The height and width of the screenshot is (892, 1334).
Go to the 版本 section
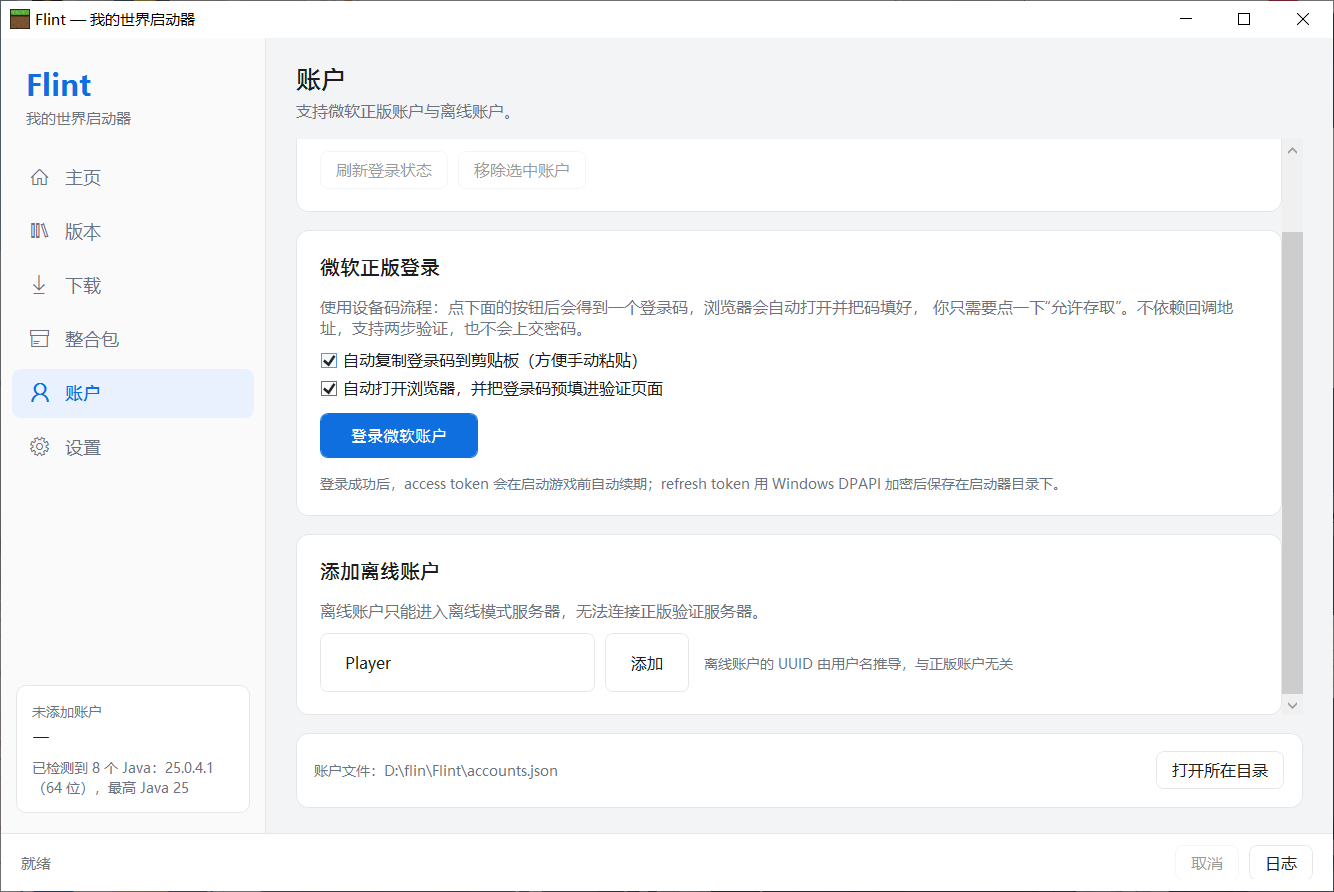(133, 232)
